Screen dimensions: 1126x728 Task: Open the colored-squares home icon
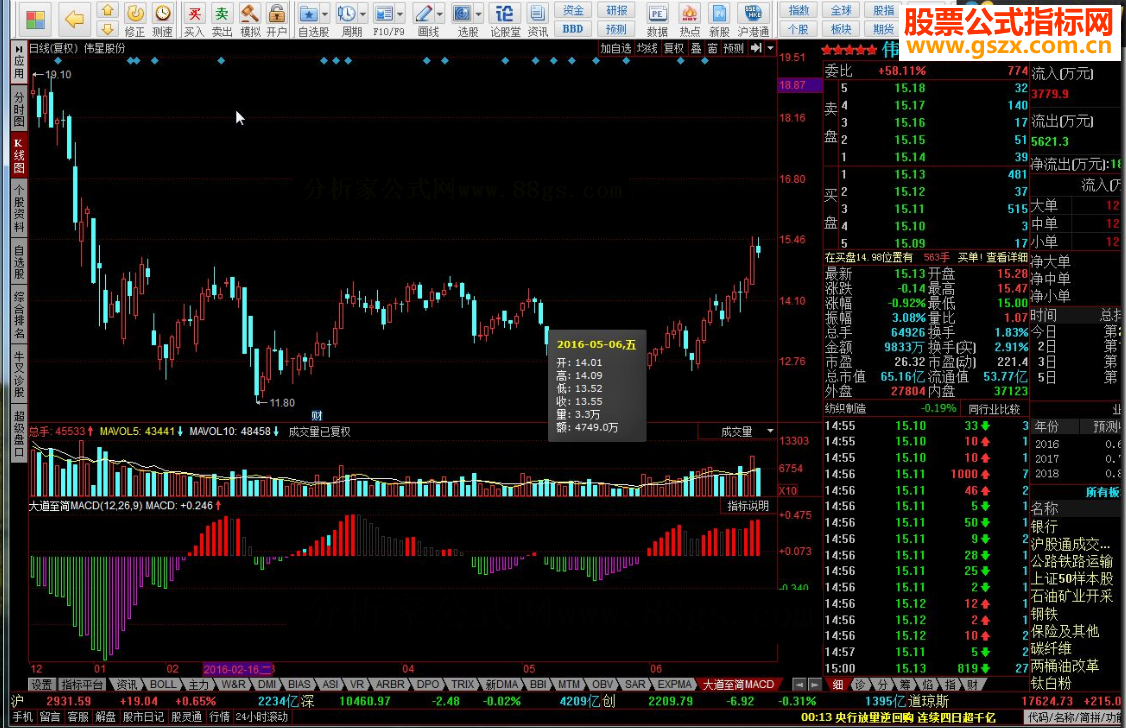point(34,19)
